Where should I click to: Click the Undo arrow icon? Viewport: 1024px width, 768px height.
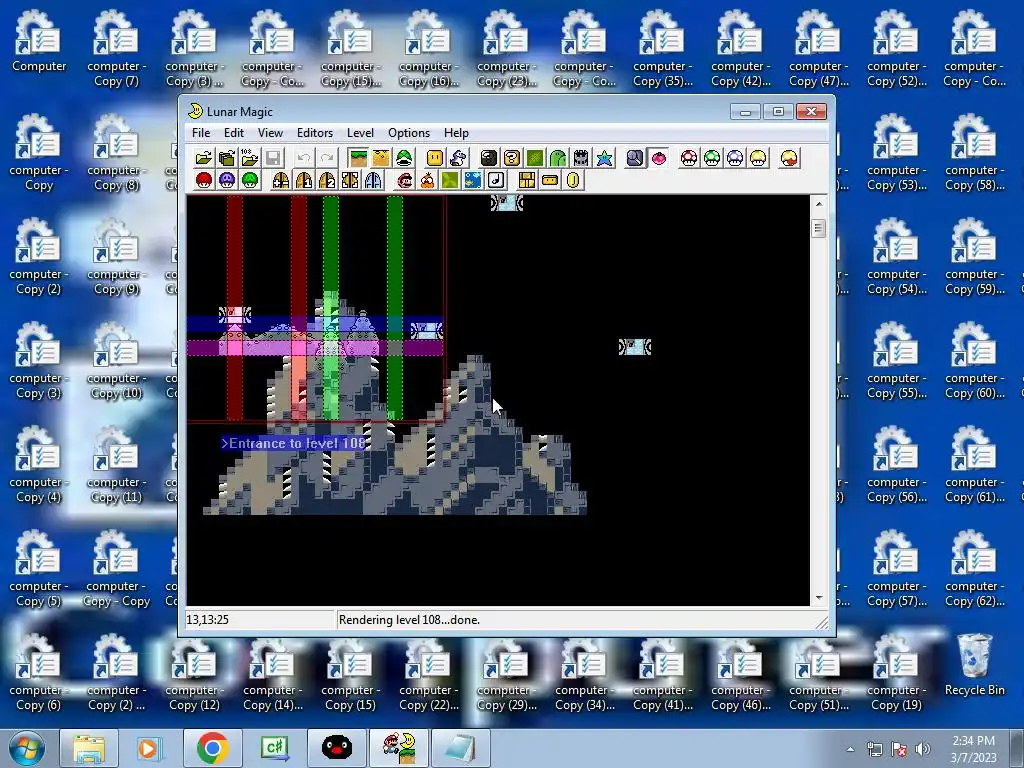[x=304, y=158]
